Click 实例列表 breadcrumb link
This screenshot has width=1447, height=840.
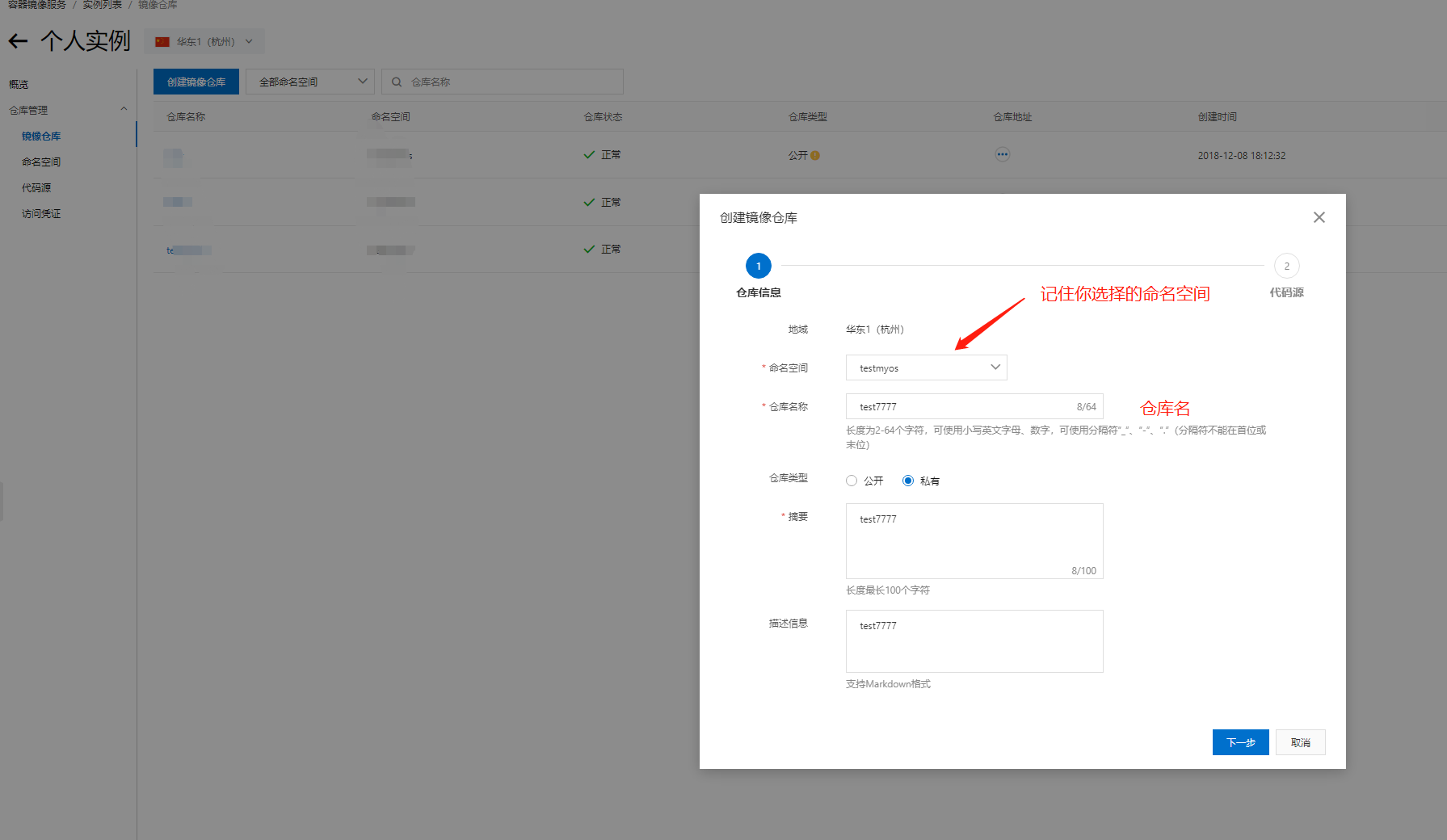coord(103,5)
